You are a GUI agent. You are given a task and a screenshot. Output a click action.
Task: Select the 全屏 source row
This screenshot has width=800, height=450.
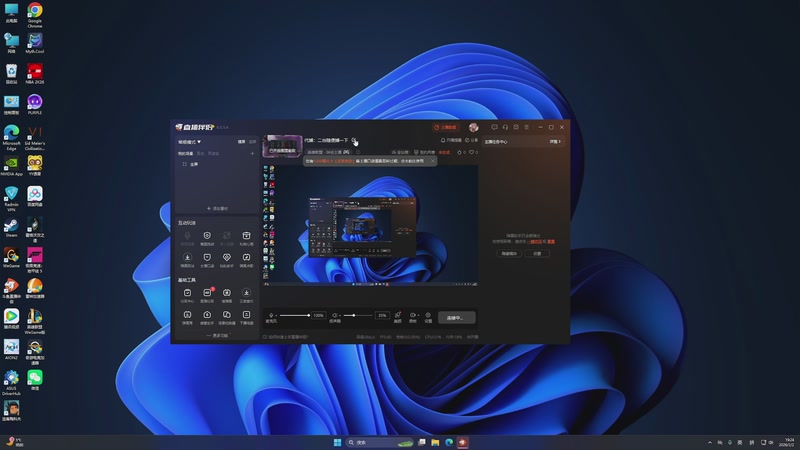pyautogui.click(x=217, y=164)
